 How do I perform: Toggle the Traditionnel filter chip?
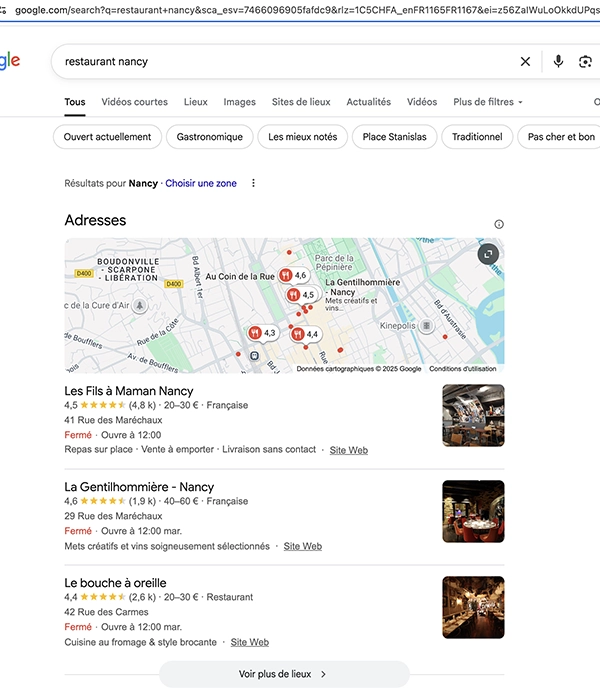pos(477,137)
